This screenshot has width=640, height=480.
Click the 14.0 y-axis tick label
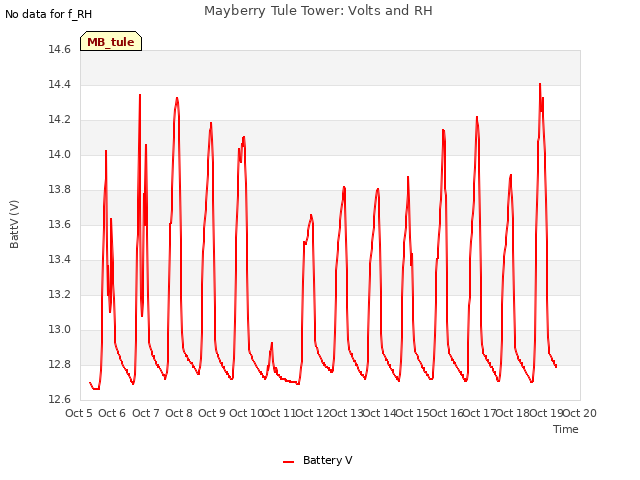[60, 155]
